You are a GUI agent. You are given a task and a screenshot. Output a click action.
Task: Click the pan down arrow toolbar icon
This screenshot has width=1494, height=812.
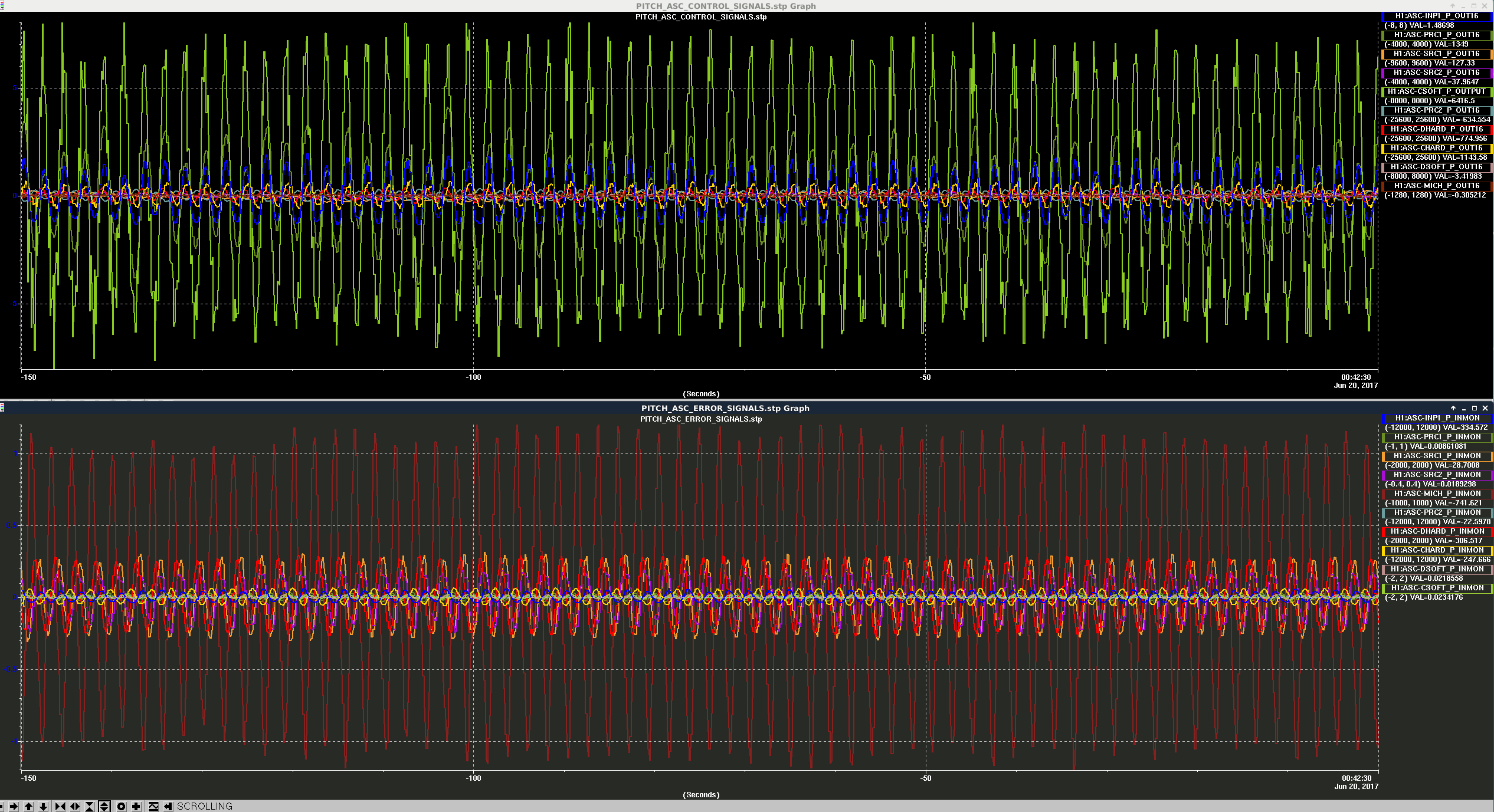click(43, 806)
